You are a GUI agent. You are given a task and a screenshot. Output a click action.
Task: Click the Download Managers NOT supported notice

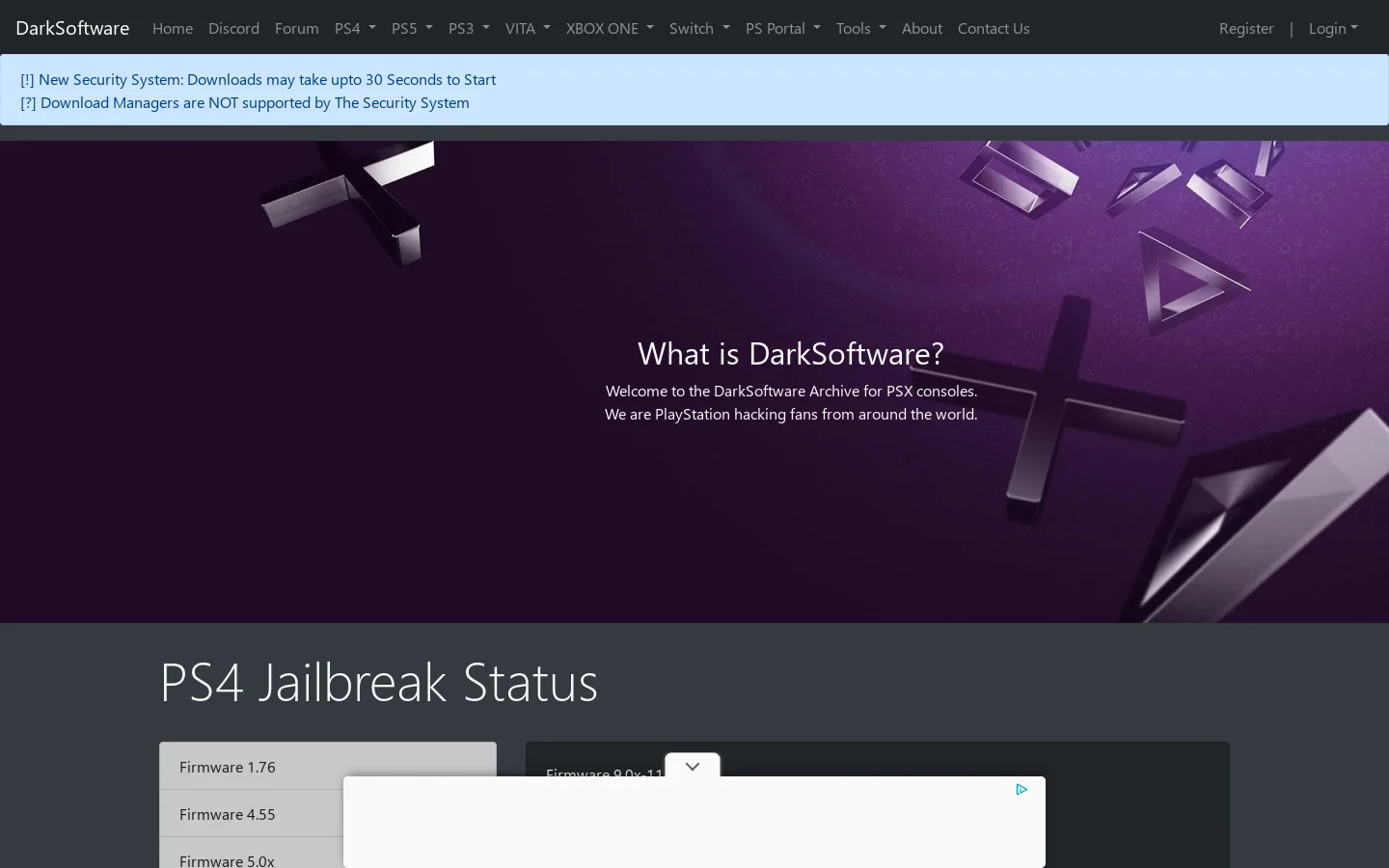pyautogui.click(x=245, y=103)
